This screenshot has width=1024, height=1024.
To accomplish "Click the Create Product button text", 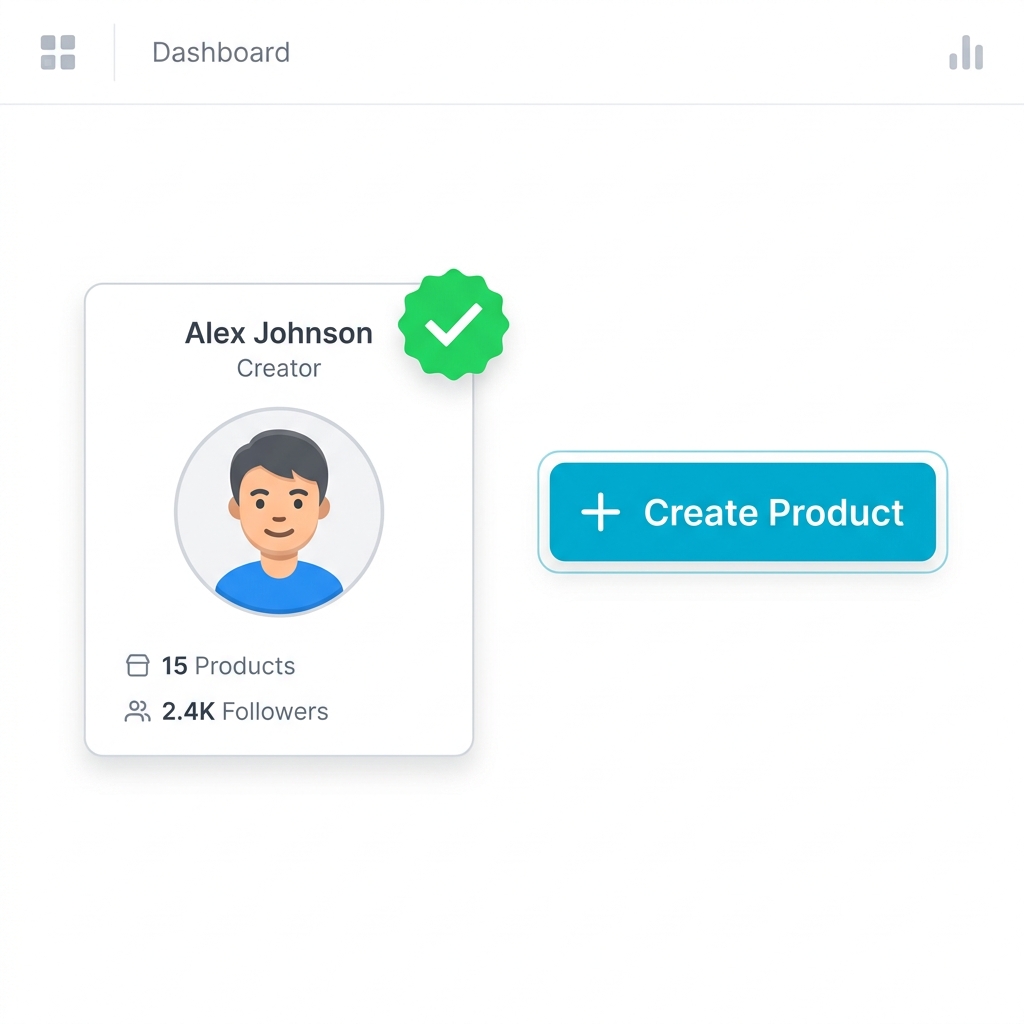I will pos(773,512).
